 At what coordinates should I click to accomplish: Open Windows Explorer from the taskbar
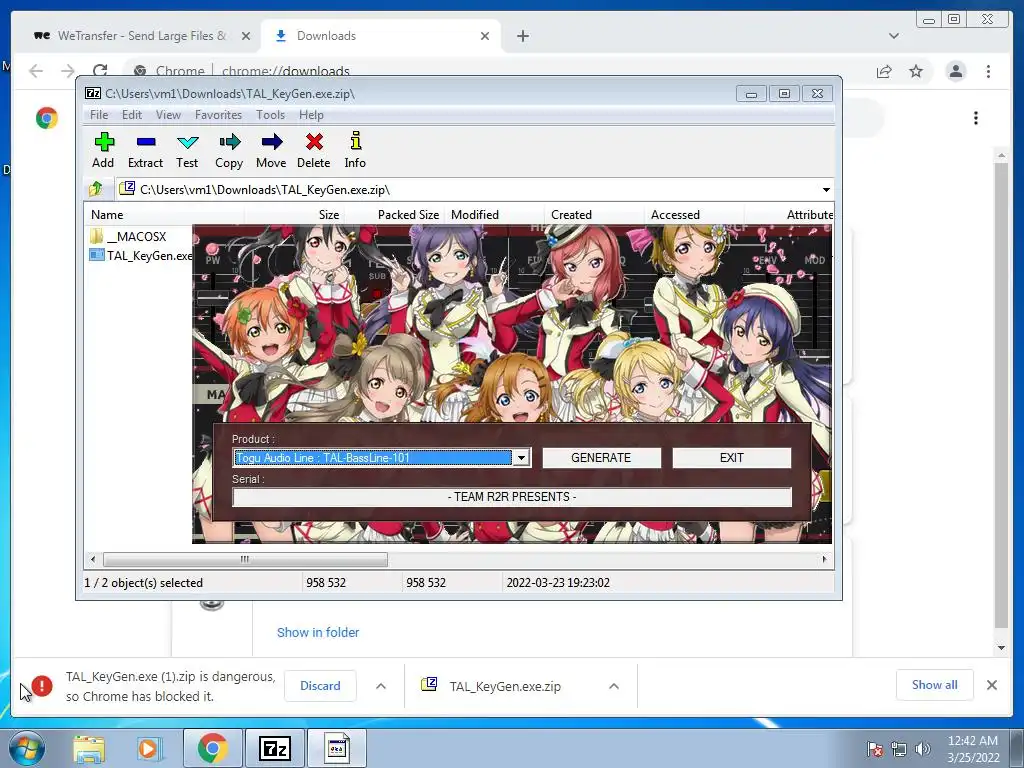pos(89,749)
